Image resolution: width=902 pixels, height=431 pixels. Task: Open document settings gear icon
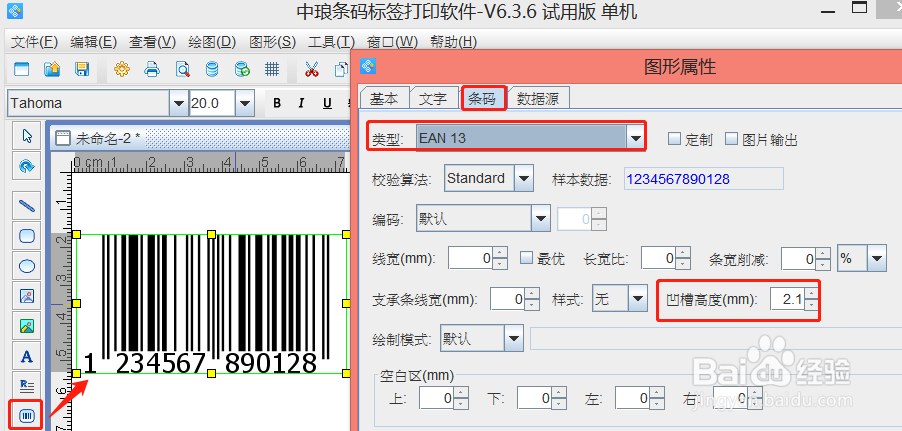click(121, 70)
